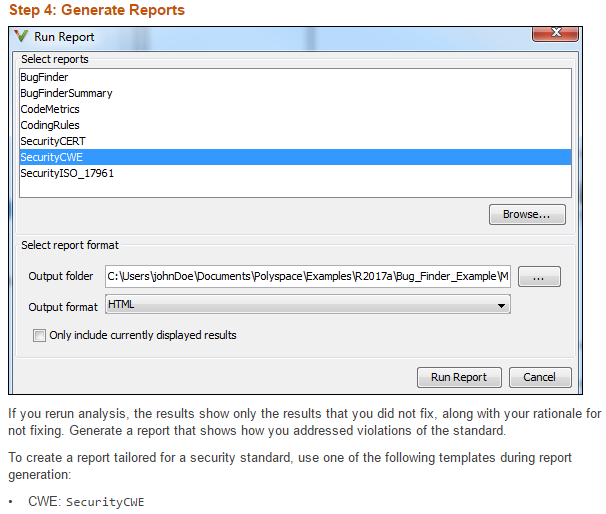The height and width of the screenshot is (514, 606).
Task: Click the Output format label
Action: (63, 307)
